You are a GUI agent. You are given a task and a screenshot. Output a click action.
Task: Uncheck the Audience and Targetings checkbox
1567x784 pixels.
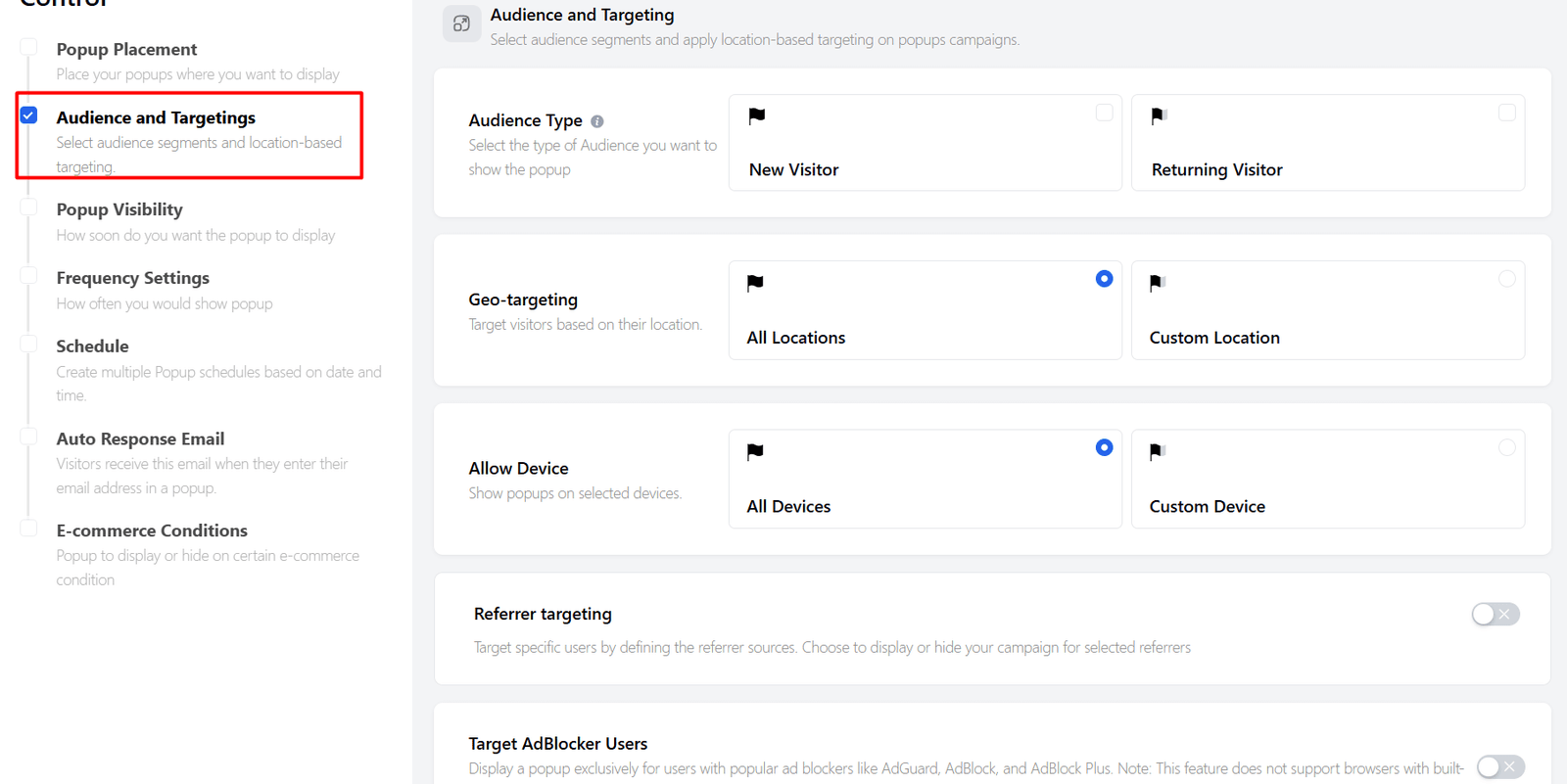click(x=29, y=115)
